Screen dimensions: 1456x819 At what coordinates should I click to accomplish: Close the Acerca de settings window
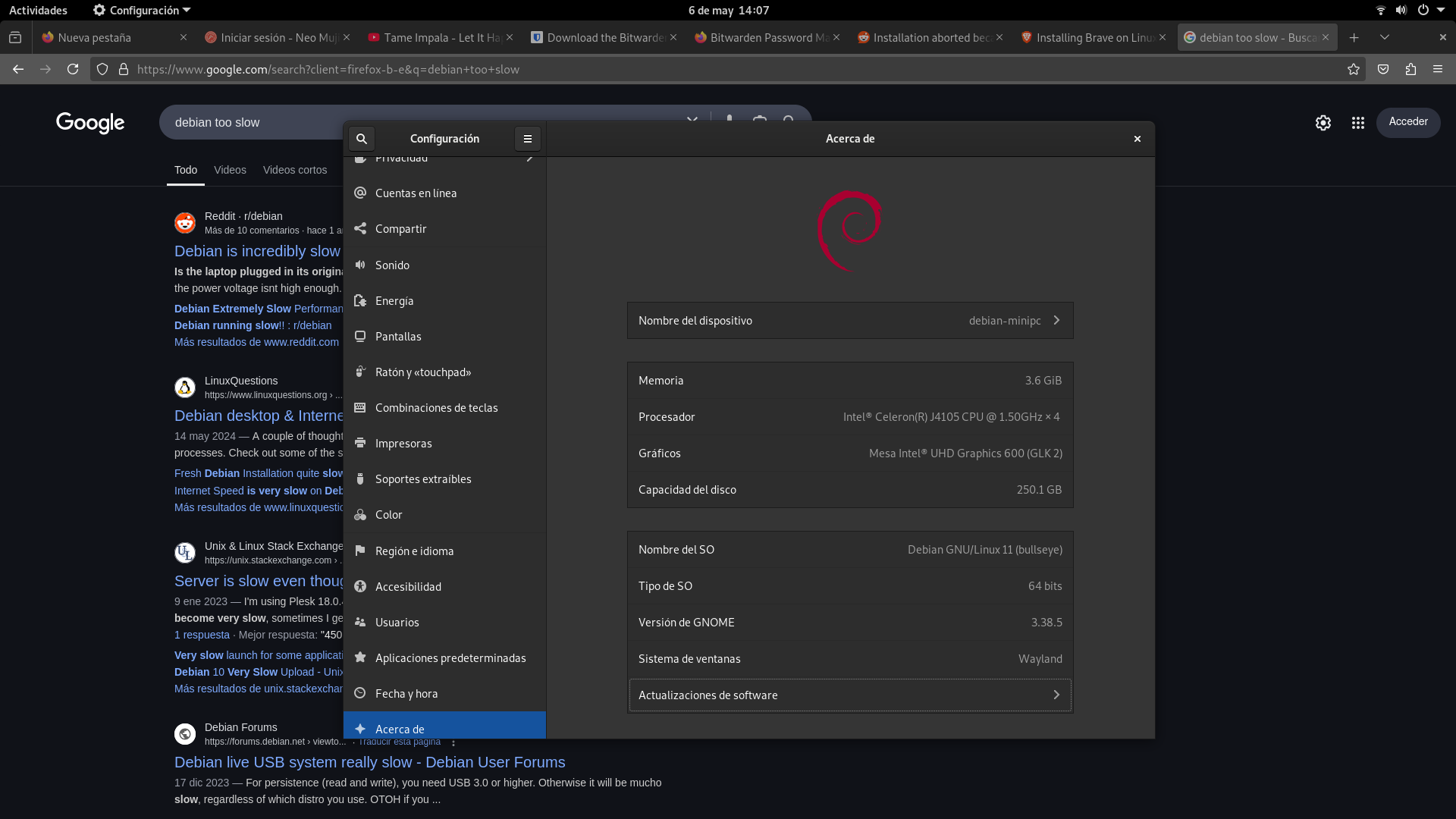1137,139
